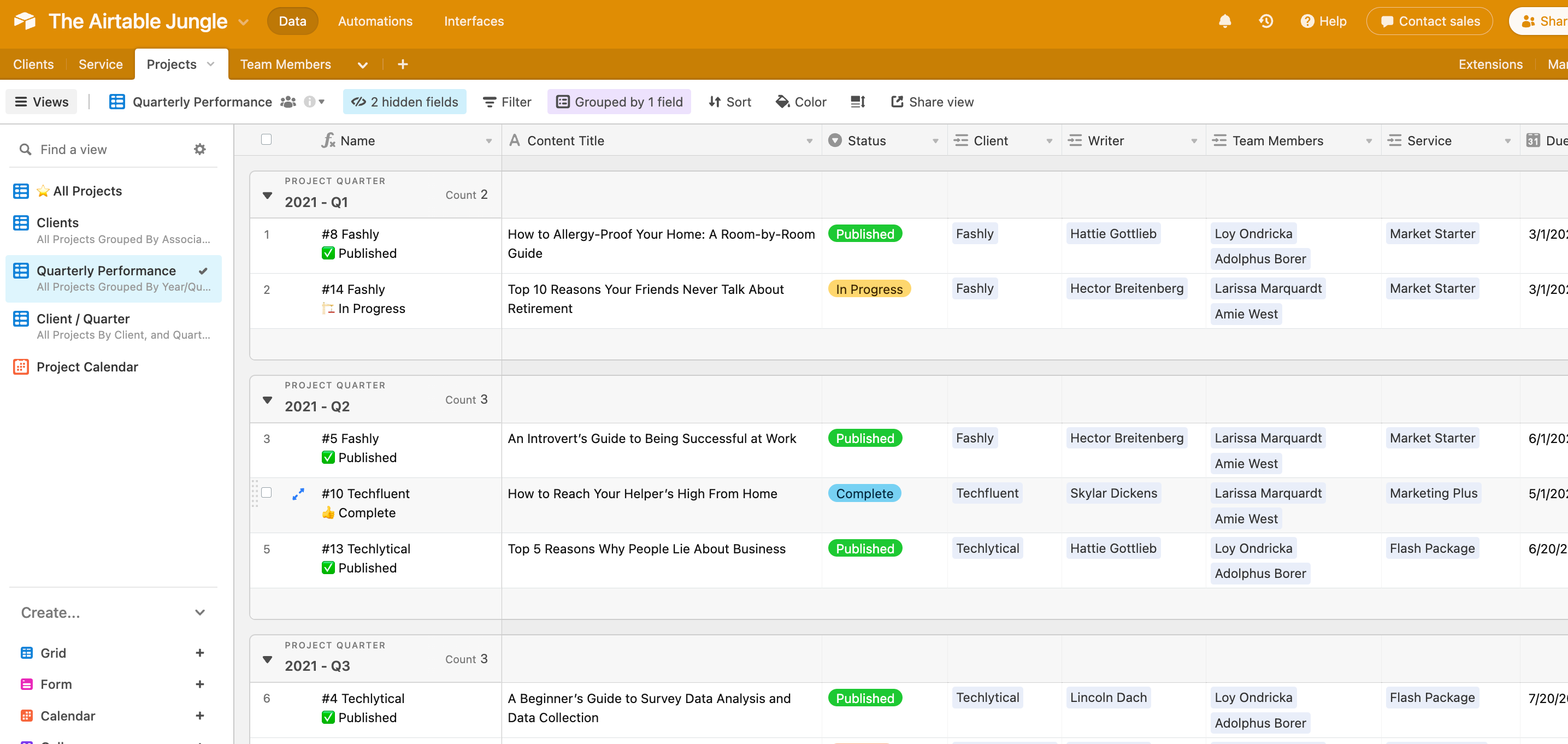Open the Content Title column dropdown

(x=809, y=141)
